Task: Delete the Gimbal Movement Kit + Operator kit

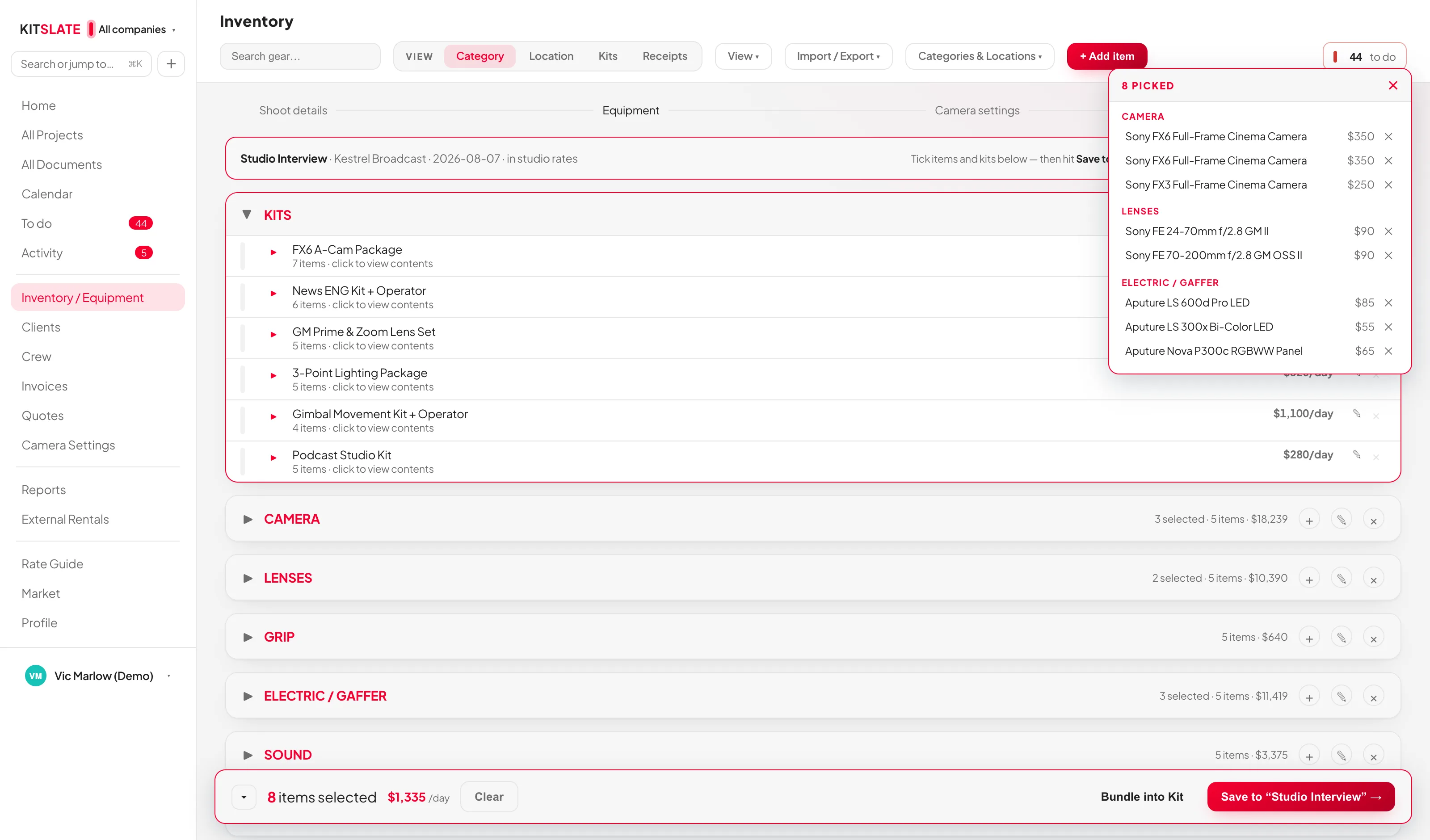Action: pos(1376,416)
